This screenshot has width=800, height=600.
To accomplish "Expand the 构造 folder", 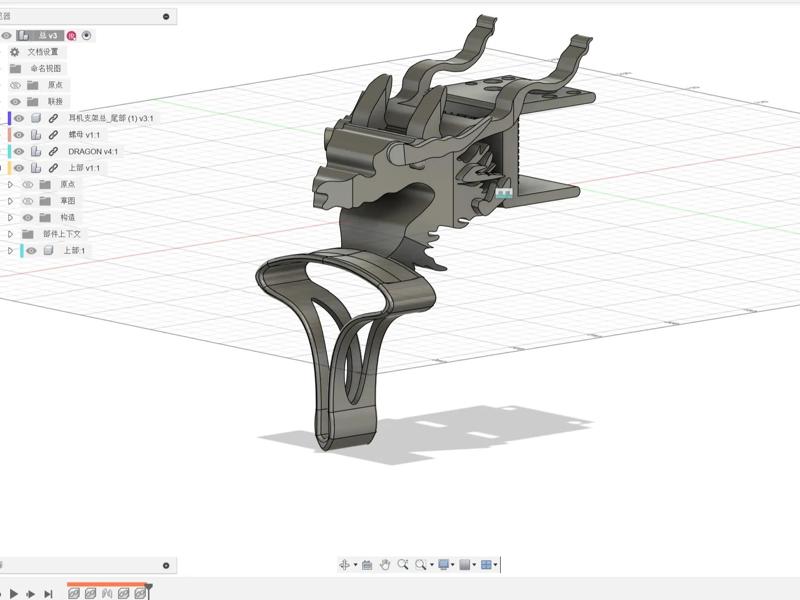I will tap(10, 218).
